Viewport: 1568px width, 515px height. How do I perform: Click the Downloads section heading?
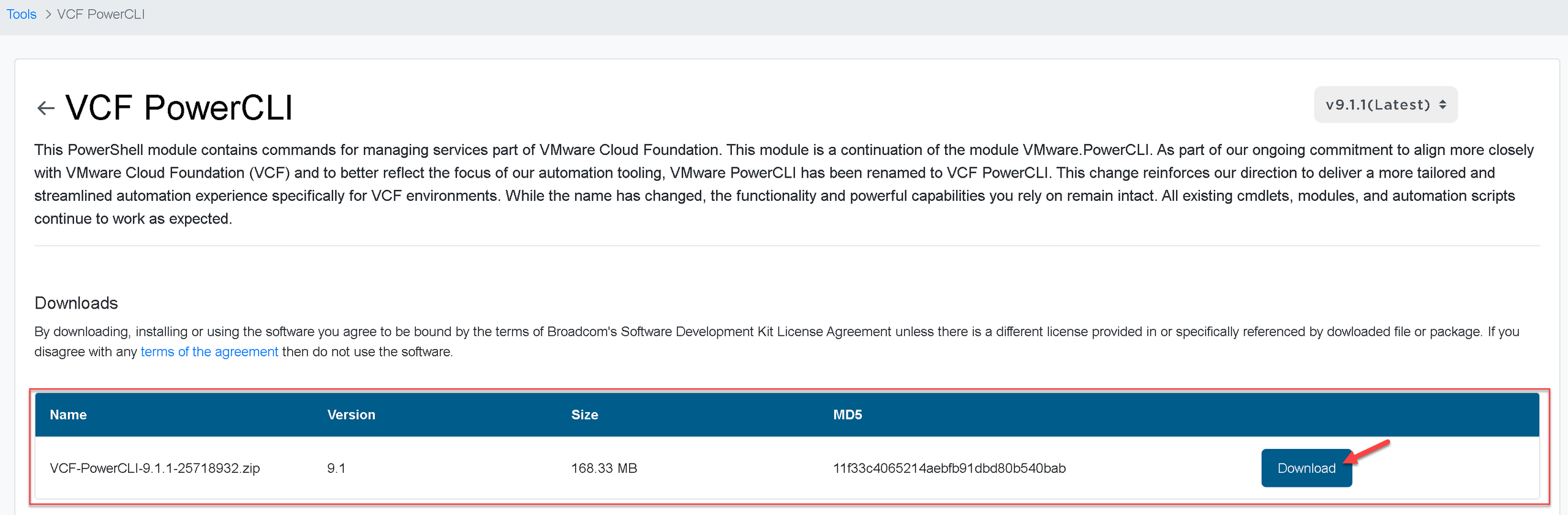(76, 303)
